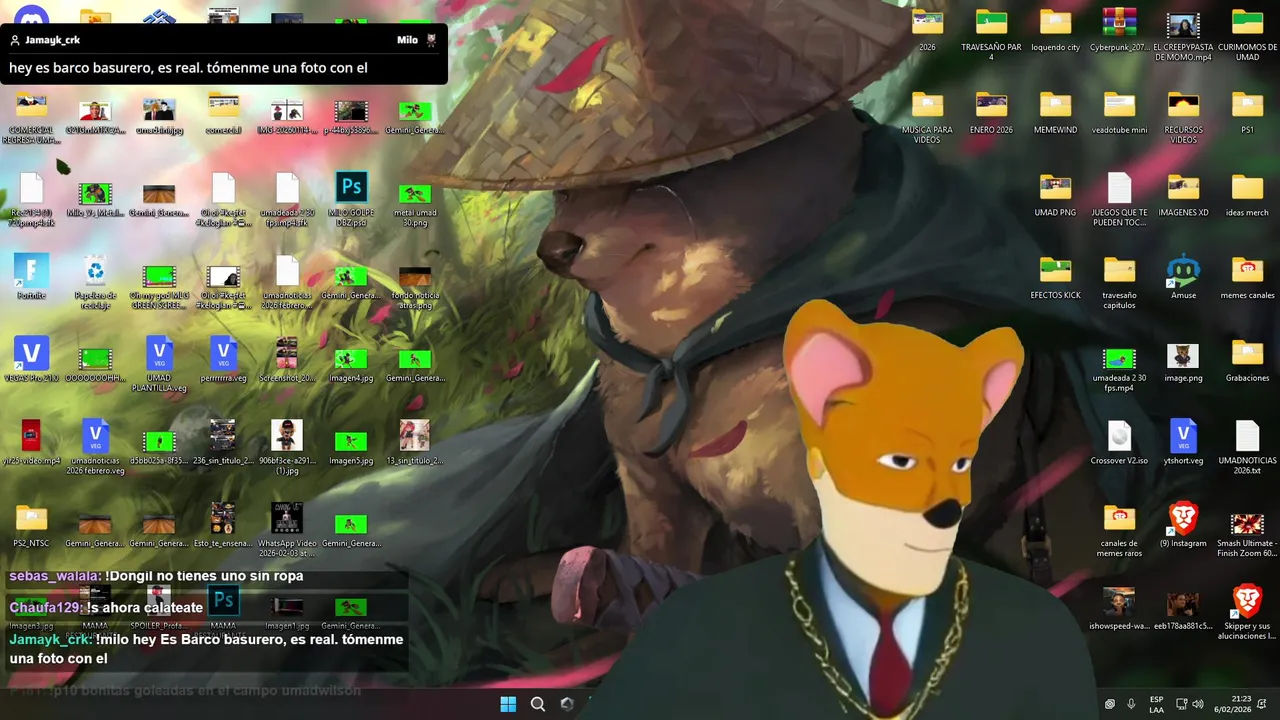Viewport: 1280px width, 720px height.
Task: Open the Fortnite desktop shortcut
Action: pos(31,278)
